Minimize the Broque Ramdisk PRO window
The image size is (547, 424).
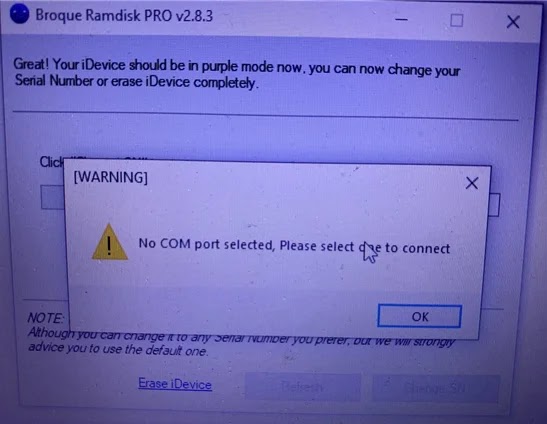(402, 20)
